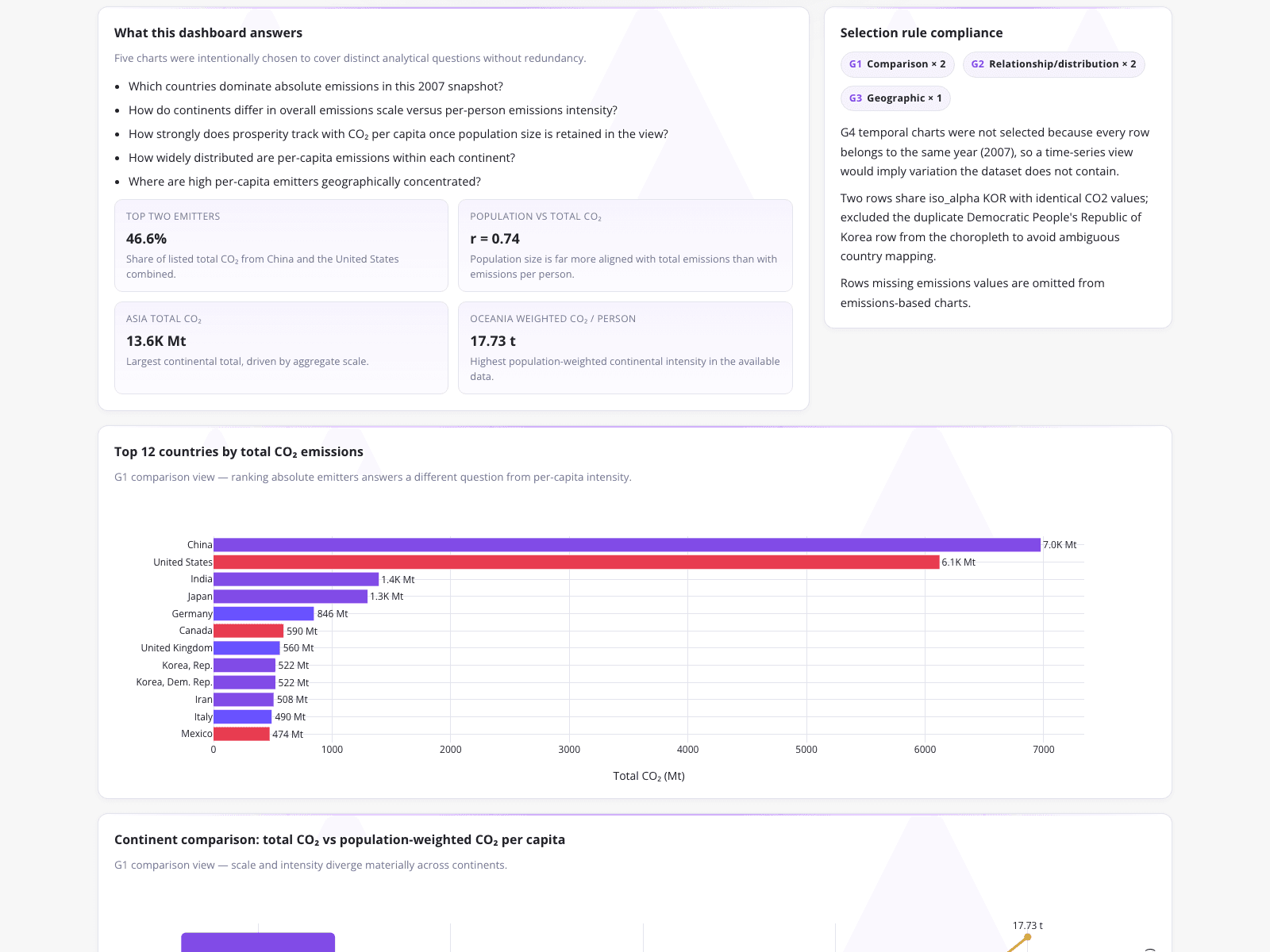
Task: Click the 'Where are high per-capita emitters' bullet
Action: coord(305,182)
